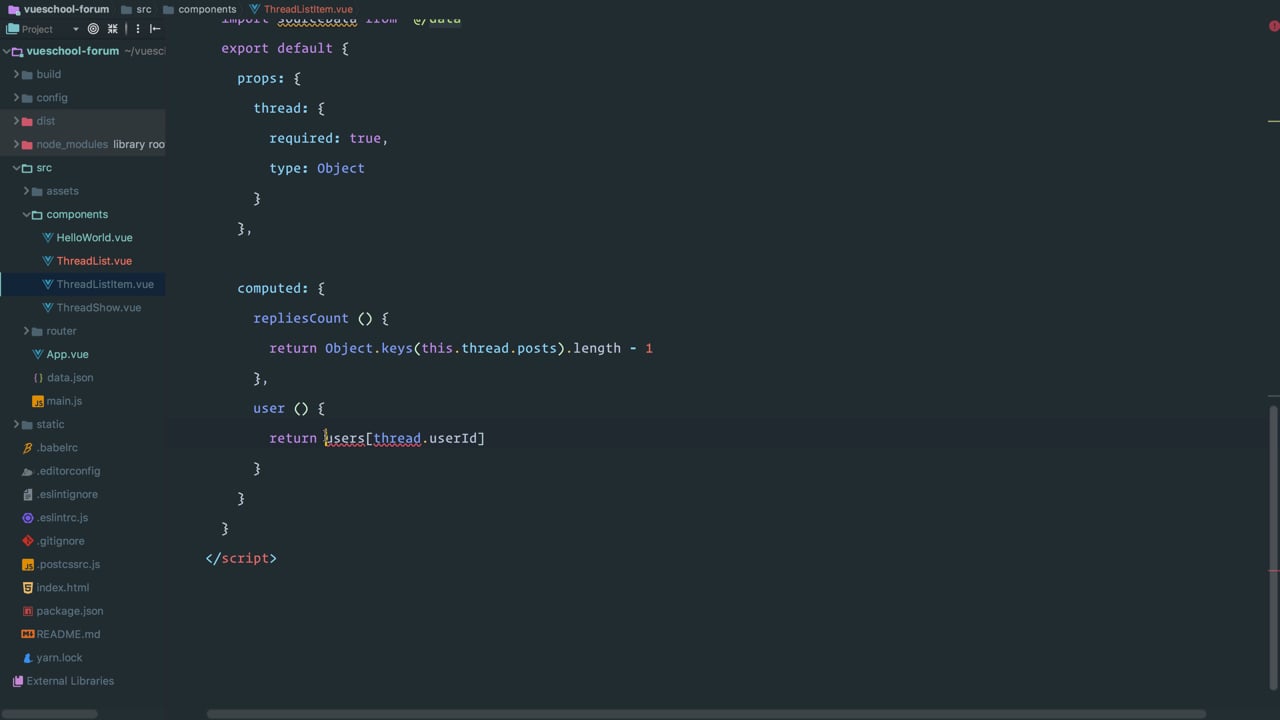
Task: Click the project panel horizontal scrollbar
Action: [48, 714]
